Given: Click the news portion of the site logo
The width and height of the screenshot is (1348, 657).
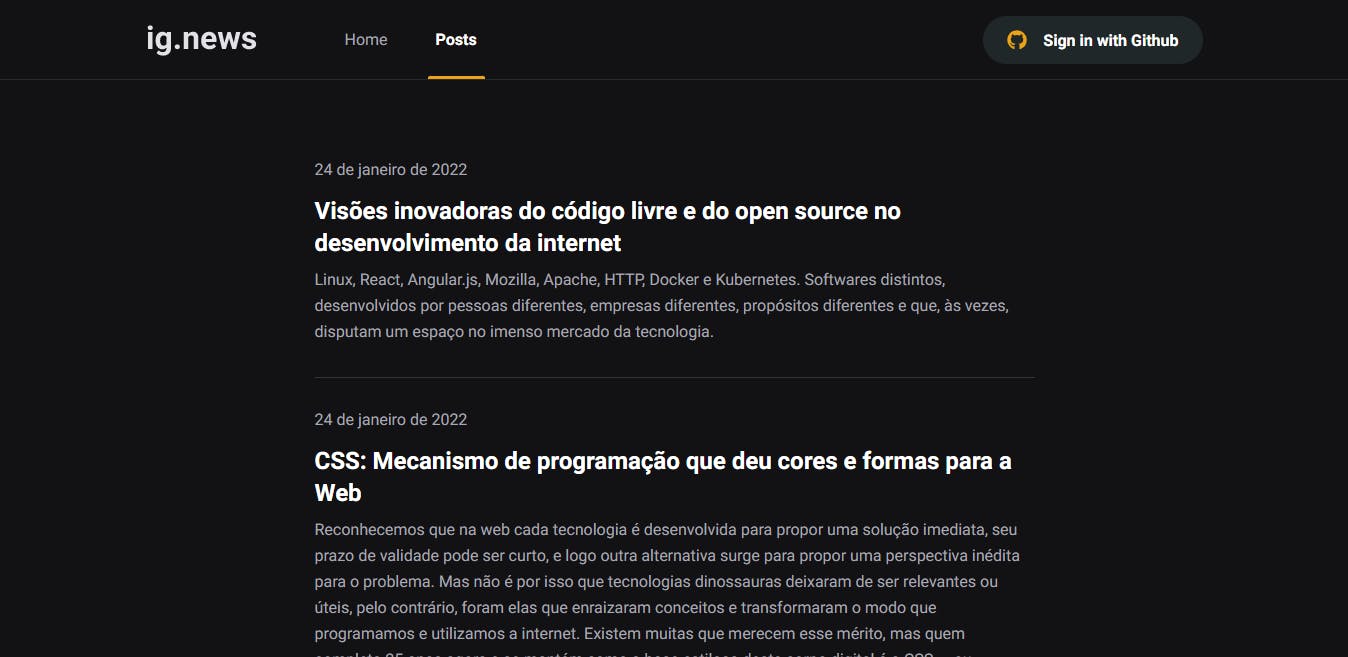Looking at the screenshot, I should 220,40.
